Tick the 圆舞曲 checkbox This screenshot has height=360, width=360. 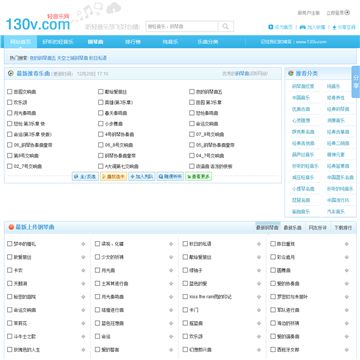(273, 270)
